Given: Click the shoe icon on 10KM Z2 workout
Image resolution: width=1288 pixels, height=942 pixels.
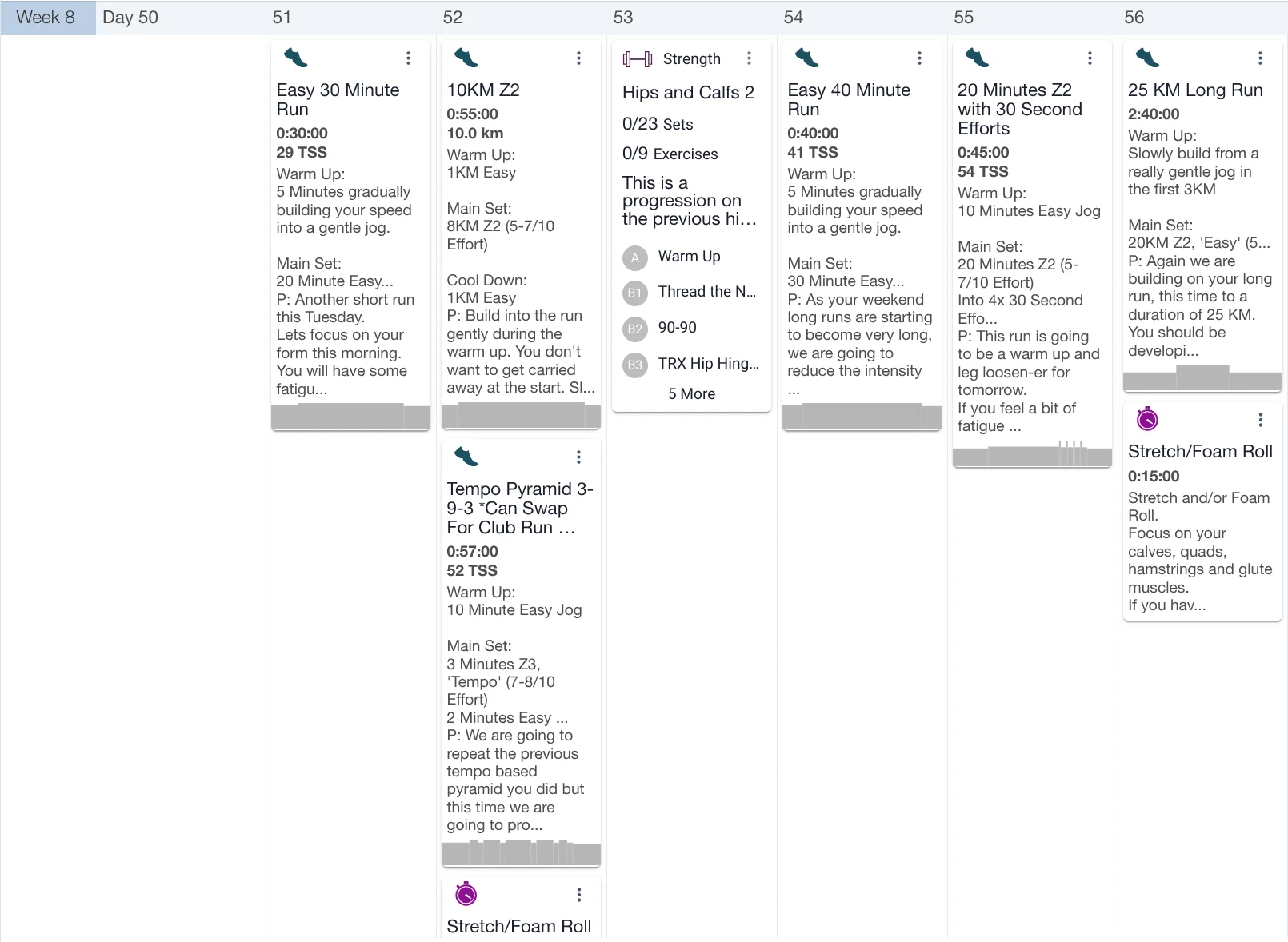Looking at the screenshot, I should coord(466,58).
